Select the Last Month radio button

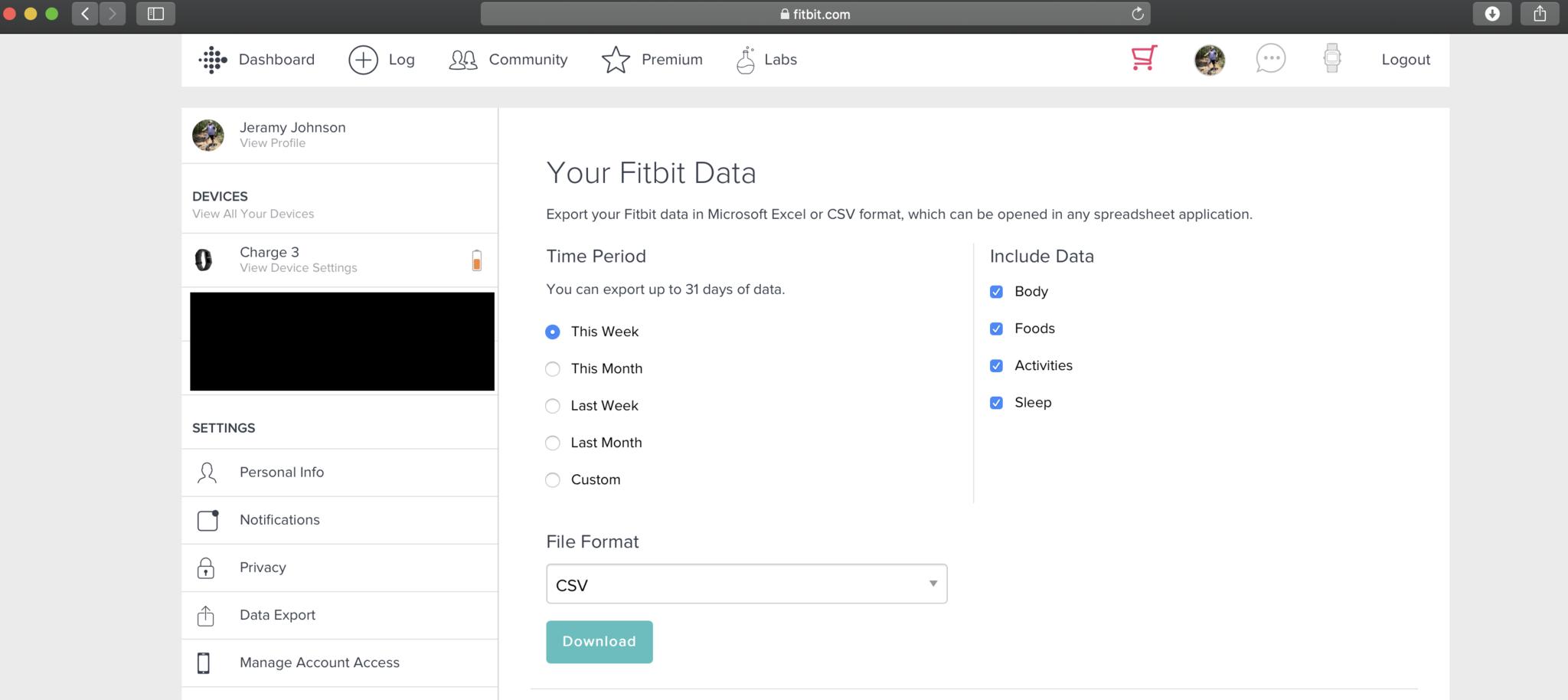tap(553, 443)
